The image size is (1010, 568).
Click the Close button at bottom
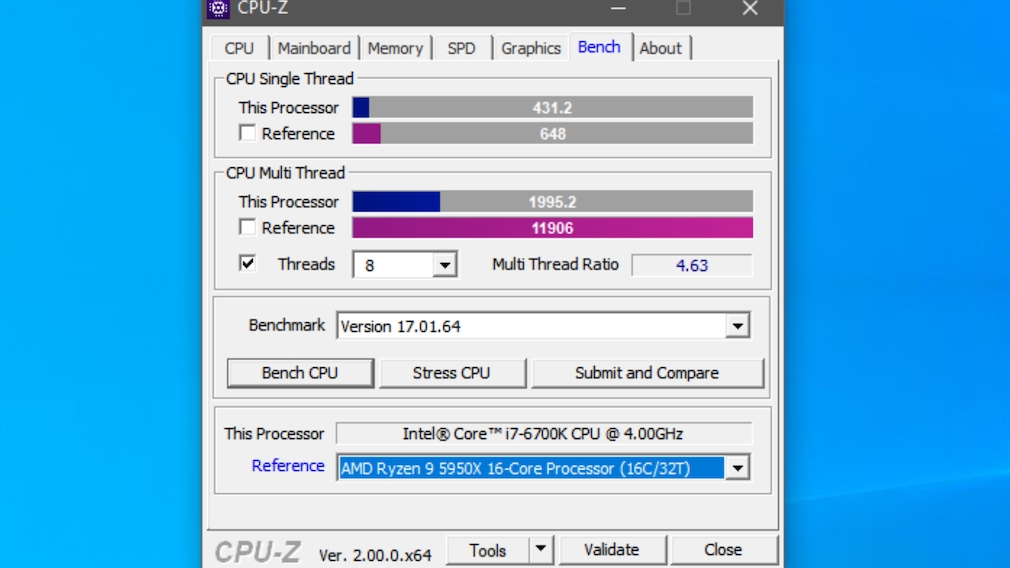723,550
